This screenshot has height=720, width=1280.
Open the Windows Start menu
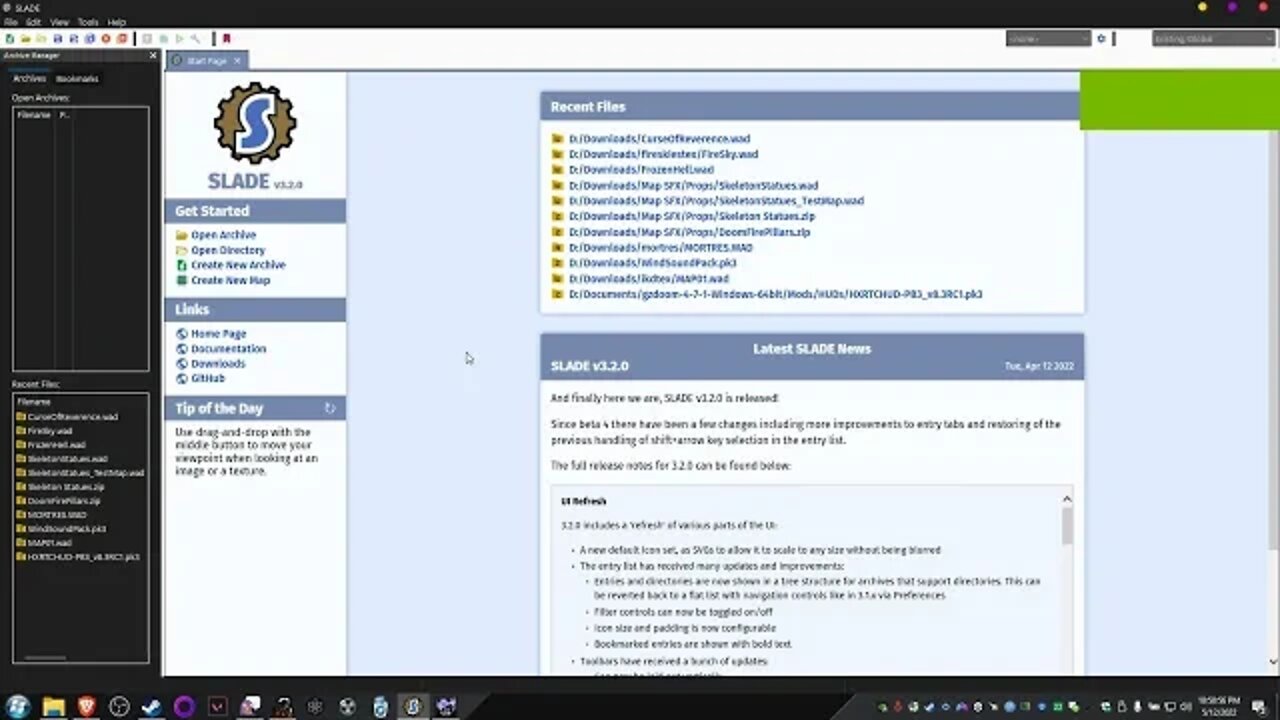(18, 707)
